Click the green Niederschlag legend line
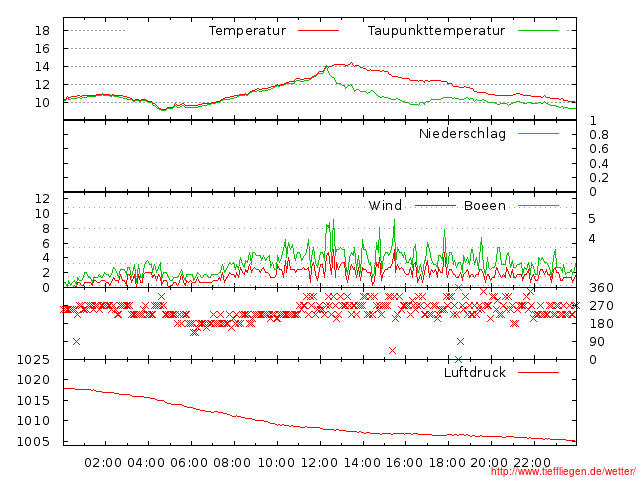The height and width of the screenshot is (480, 640). click(538, 133)
